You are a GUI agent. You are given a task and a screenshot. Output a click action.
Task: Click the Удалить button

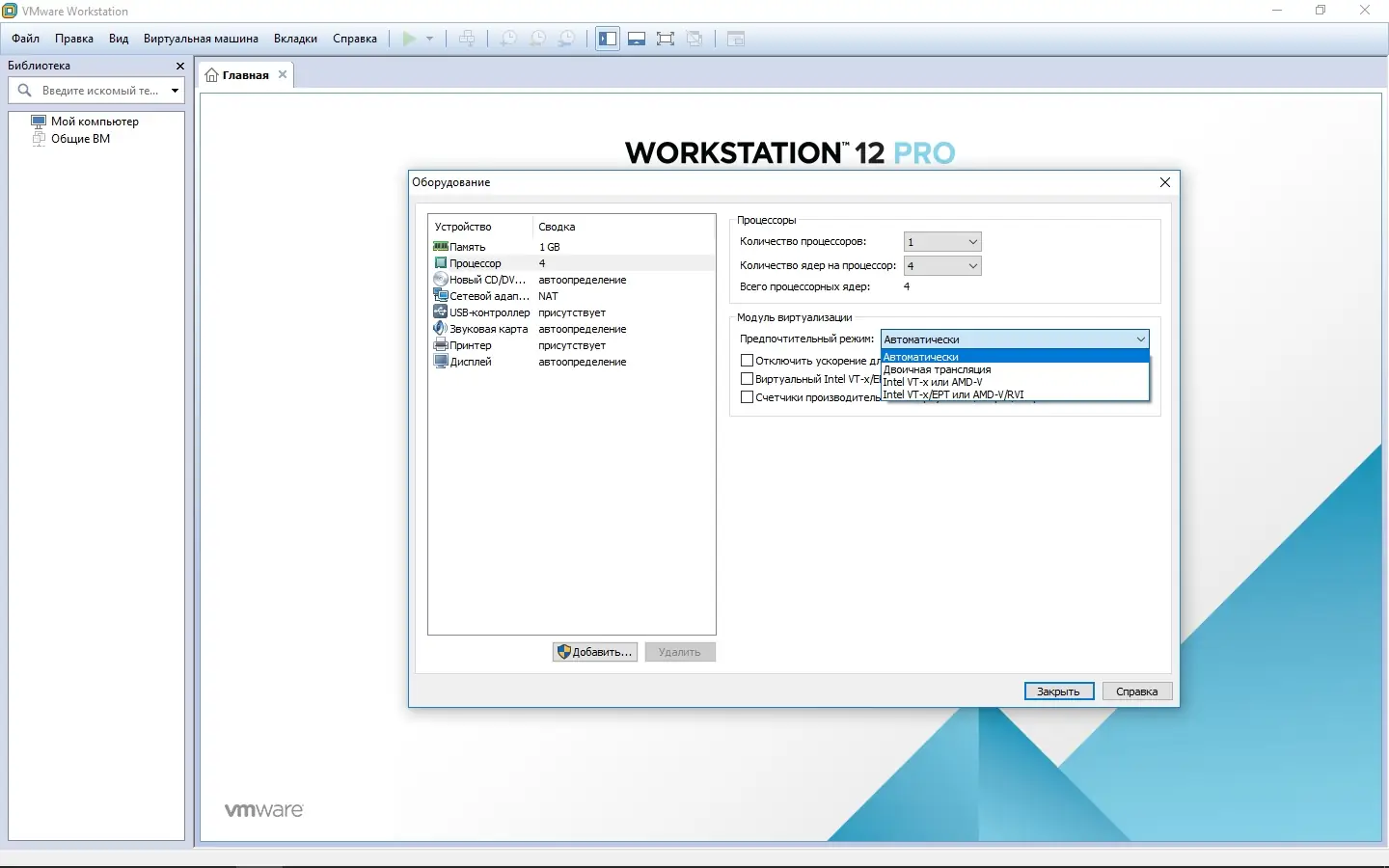(x=680, y=652)
